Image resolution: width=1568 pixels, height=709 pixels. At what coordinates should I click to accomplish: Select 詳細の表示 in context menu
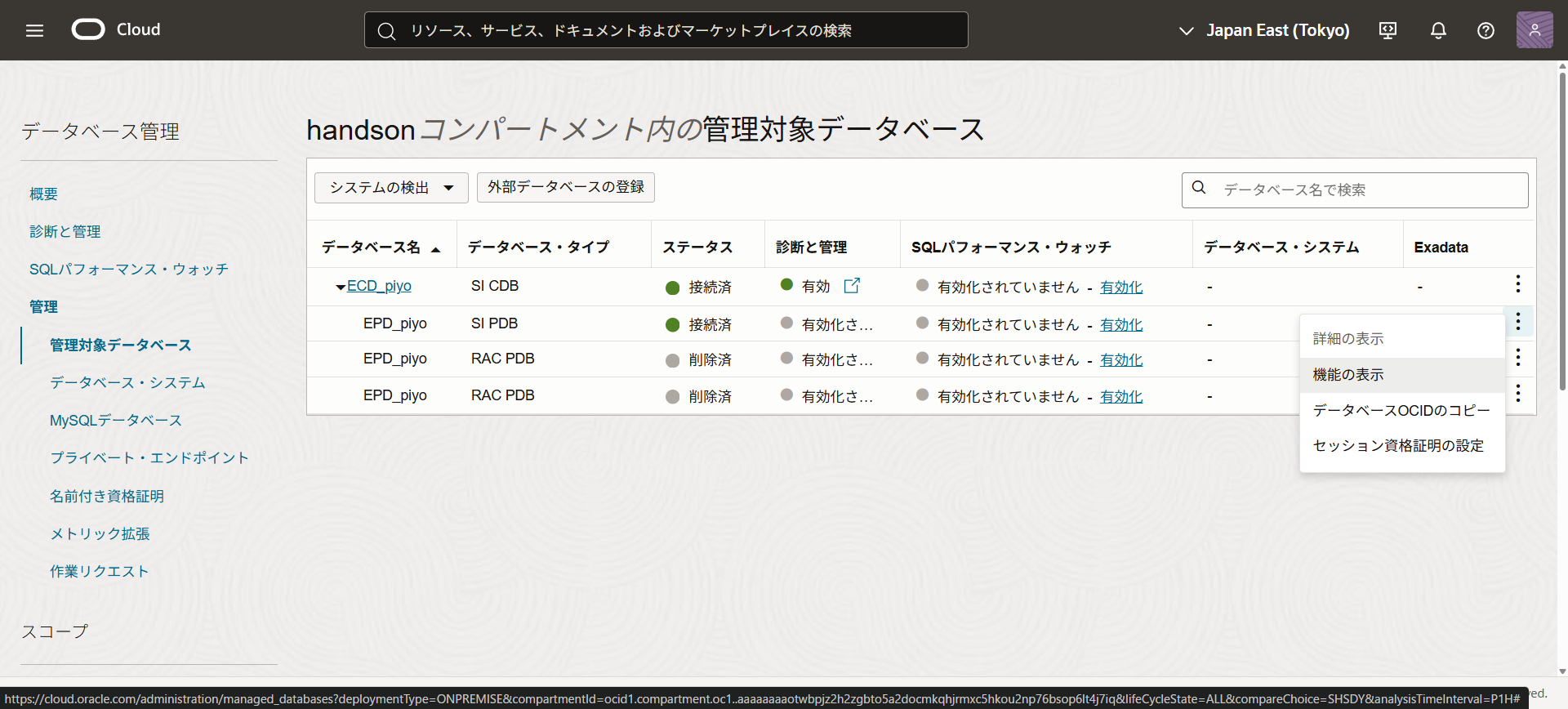(x=1402, y=339)
